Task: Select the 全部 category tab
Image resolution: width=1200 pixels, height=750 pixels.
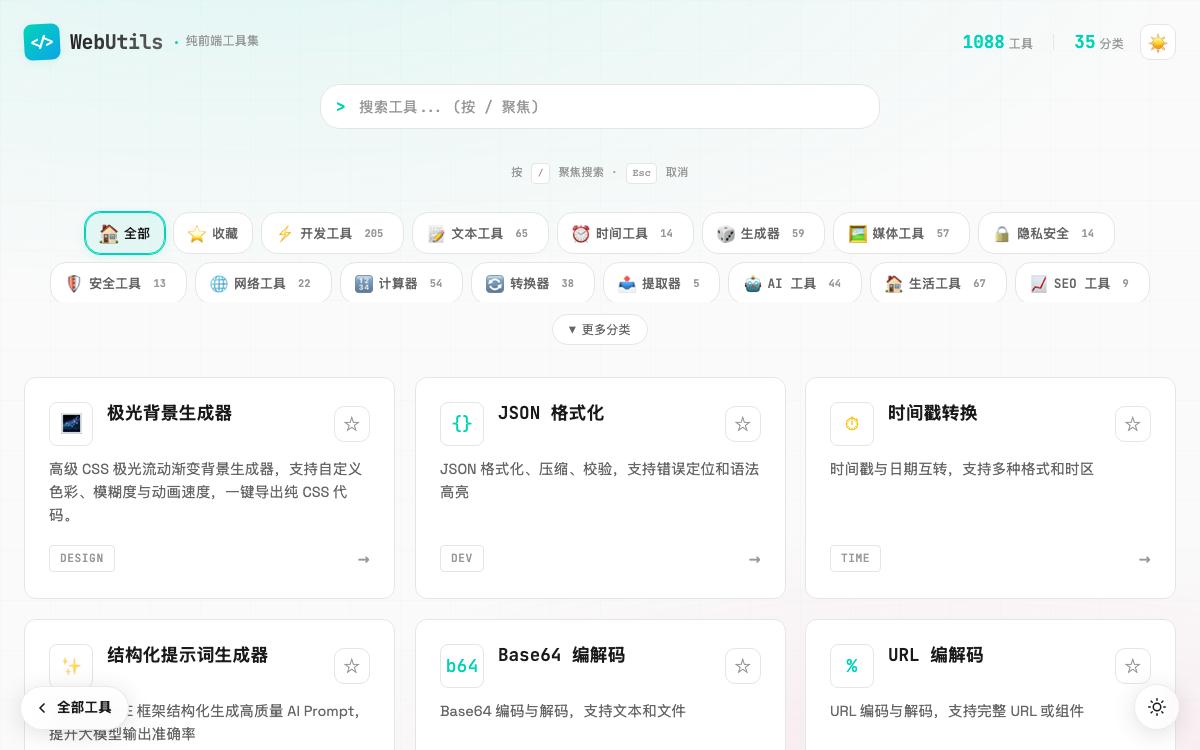Action: [x=125, y=233]
